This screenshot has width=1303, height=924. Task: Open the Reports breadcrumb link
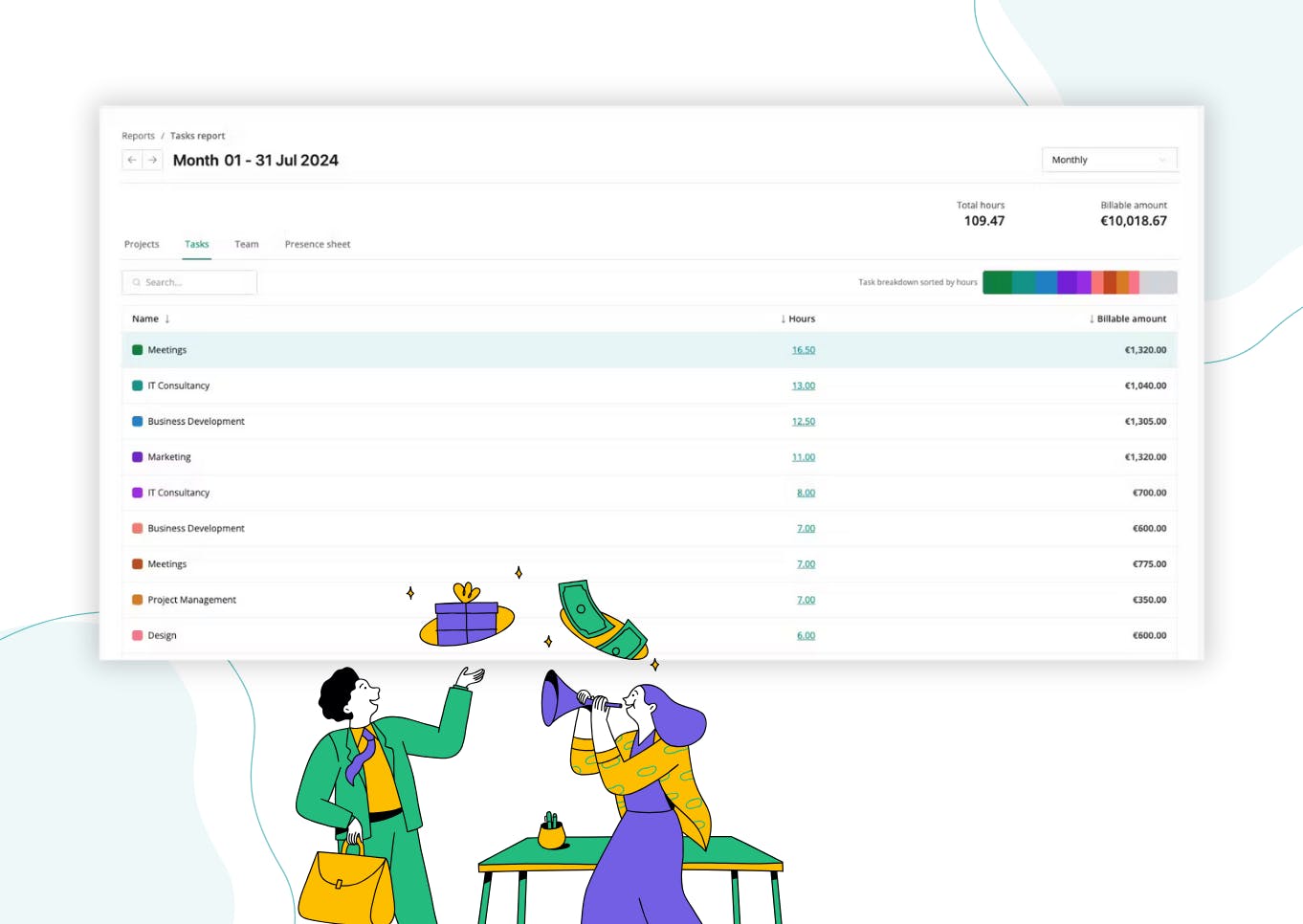[x=138, y=136]
